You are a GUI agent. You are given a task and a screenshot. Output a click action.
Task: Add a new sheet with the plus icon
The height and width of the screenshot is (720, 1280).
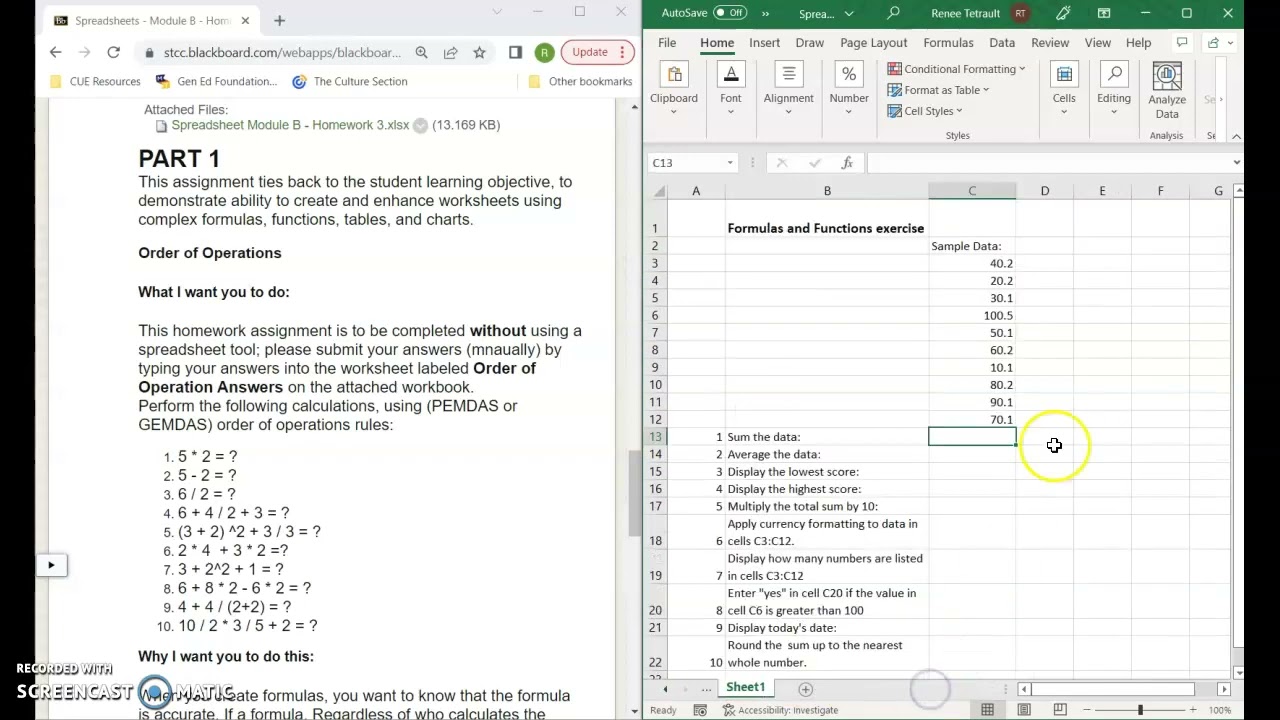[805, 689]
